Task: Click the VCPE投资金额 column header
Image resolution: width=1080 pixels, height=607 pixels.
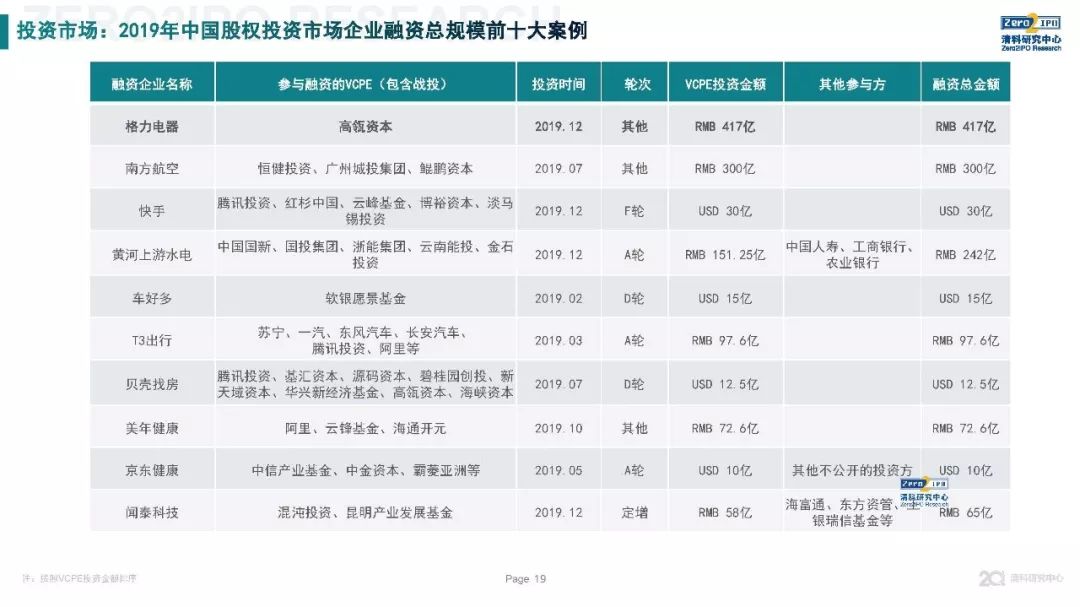Action: tap(725, 83)
